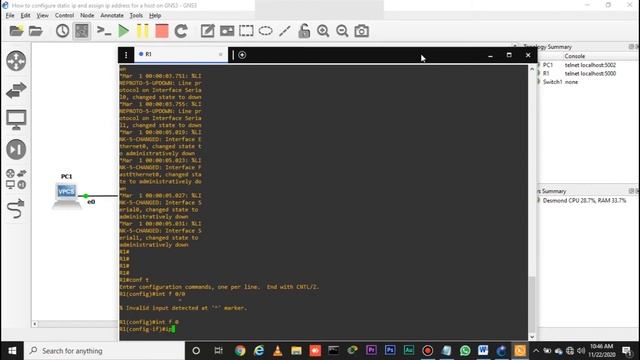Open console window three-dot menu
The image size is (640, 360).
(x=126, y=55)
